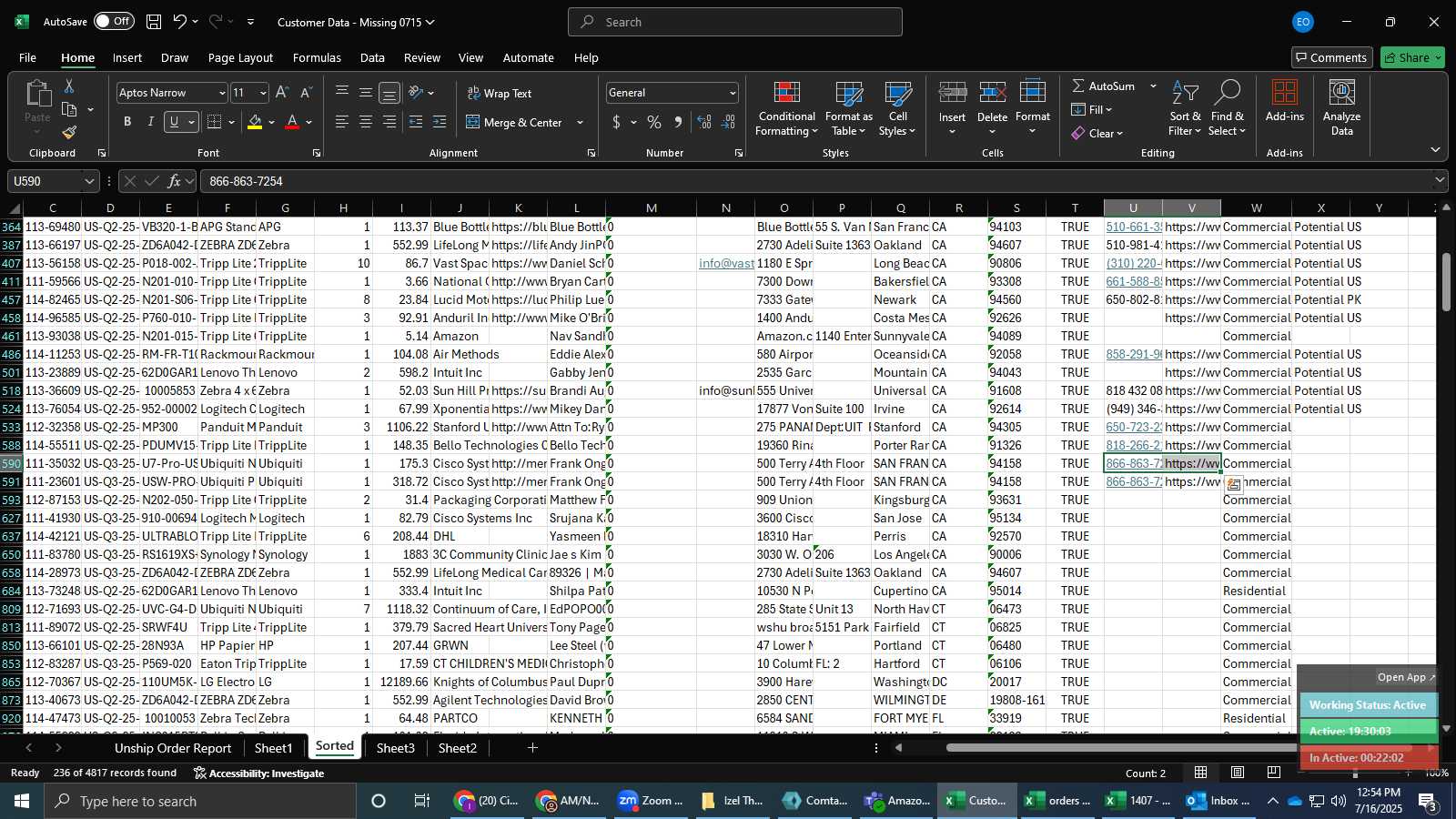
Task: Open Find & Select options
Action: tap(1227, 109)
